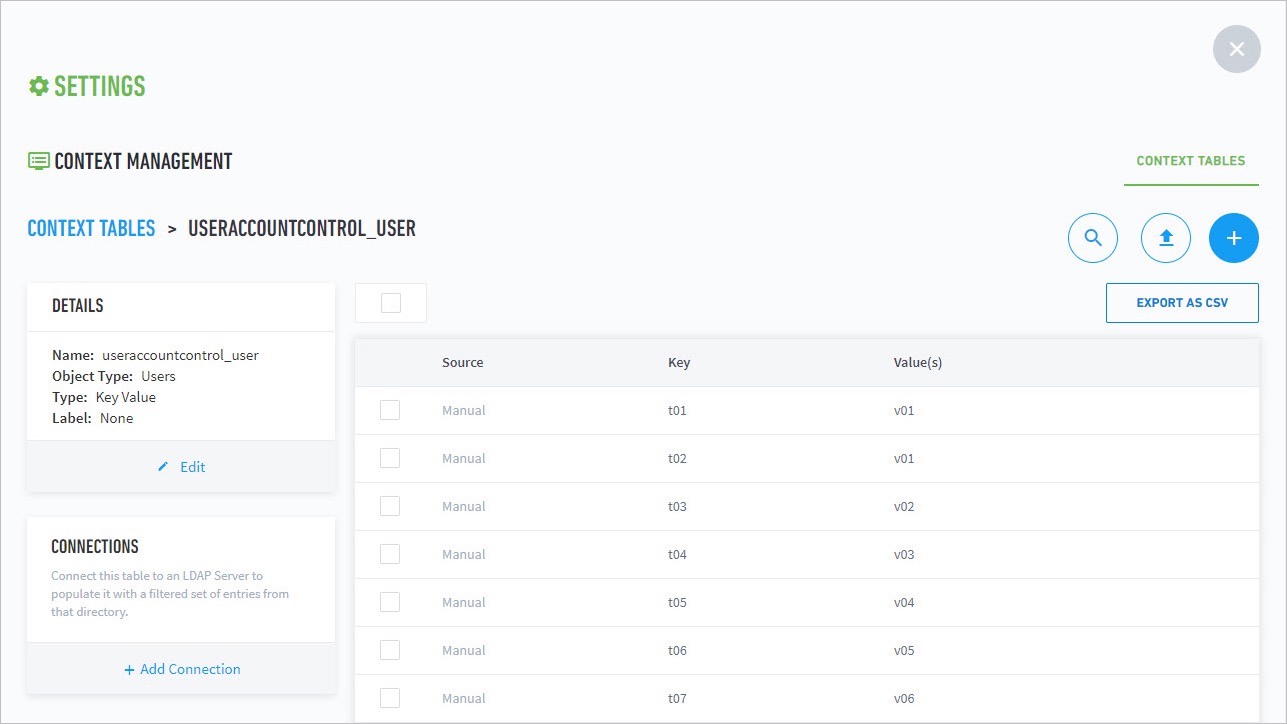Toggle the select-all checkbox above table
Screen dimensions: 1287x724
391,303
